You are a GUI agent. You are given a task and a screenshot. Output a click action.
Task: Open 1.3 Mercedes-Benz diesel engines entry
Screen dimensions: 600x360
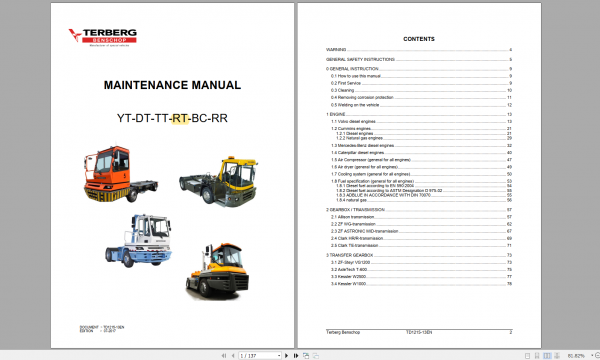pyautogui.click(x=421, y=145)
